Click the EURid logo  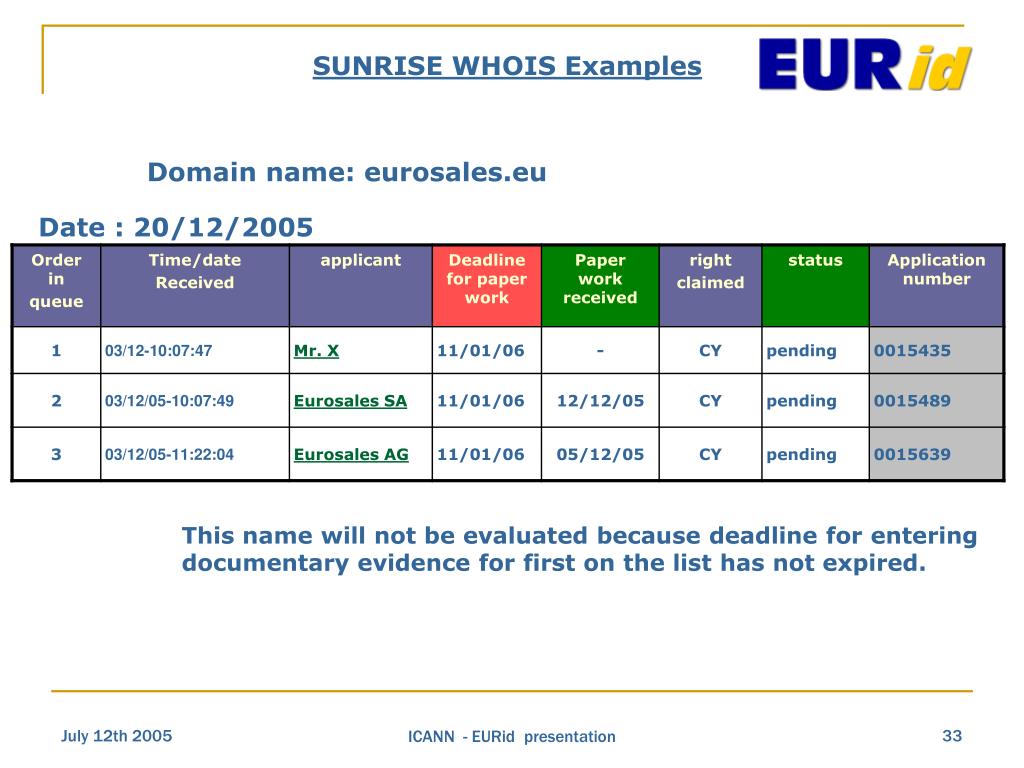point(865,65)
